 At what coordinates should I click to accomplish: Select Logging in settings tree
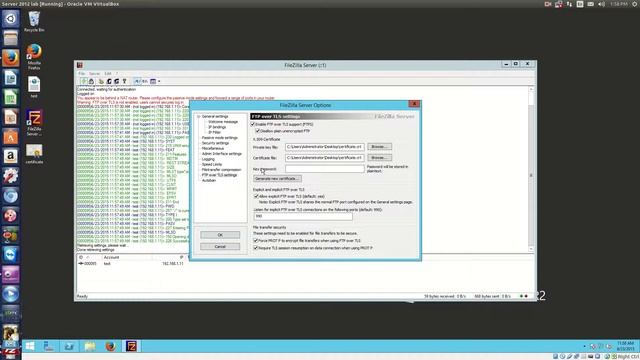[208, 159]
